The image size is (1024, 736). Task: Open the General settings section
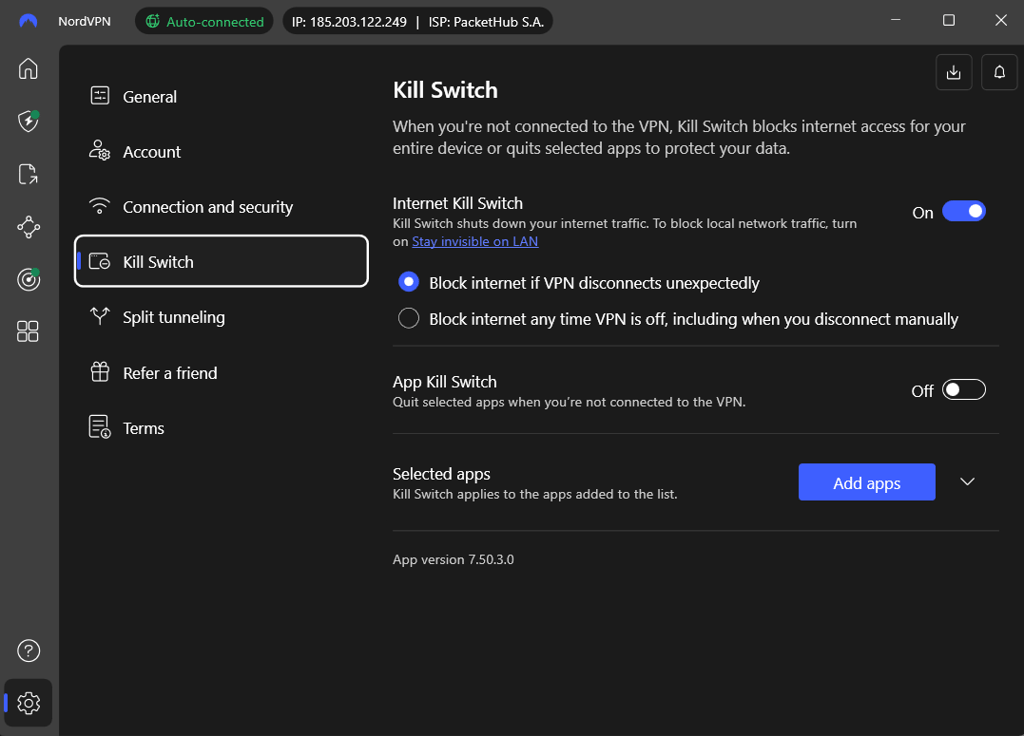[221, 97]
